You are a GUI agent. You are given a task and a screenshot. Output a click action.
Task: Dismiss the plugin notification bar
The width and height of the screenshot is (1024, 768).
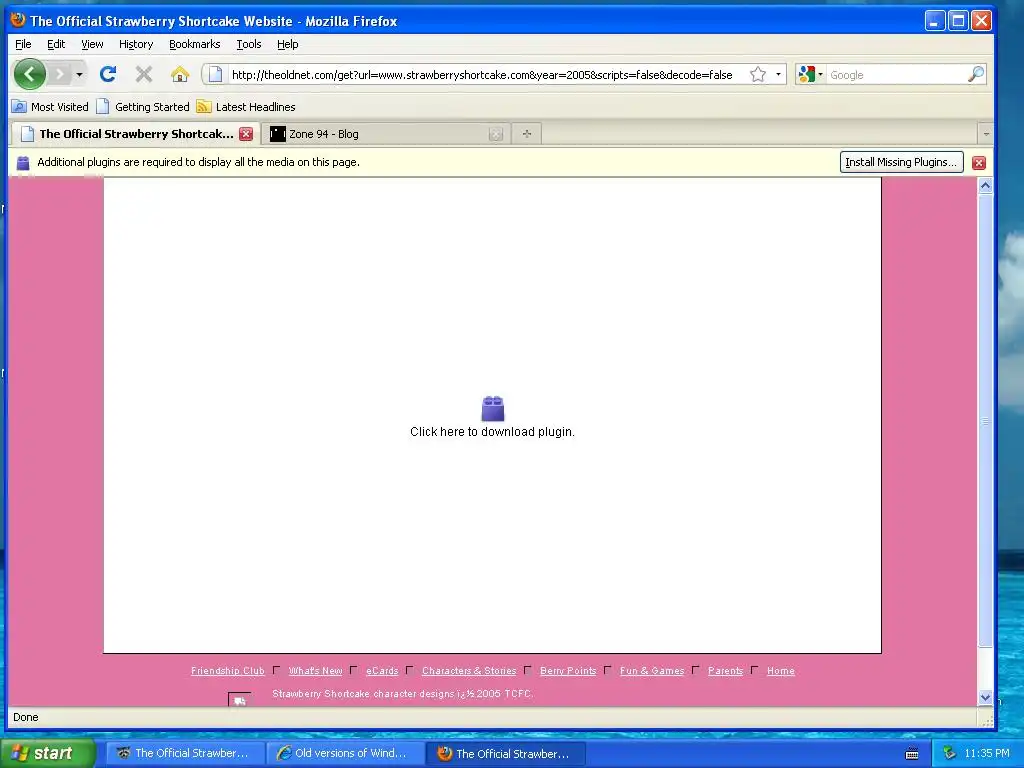coord(978,163)
